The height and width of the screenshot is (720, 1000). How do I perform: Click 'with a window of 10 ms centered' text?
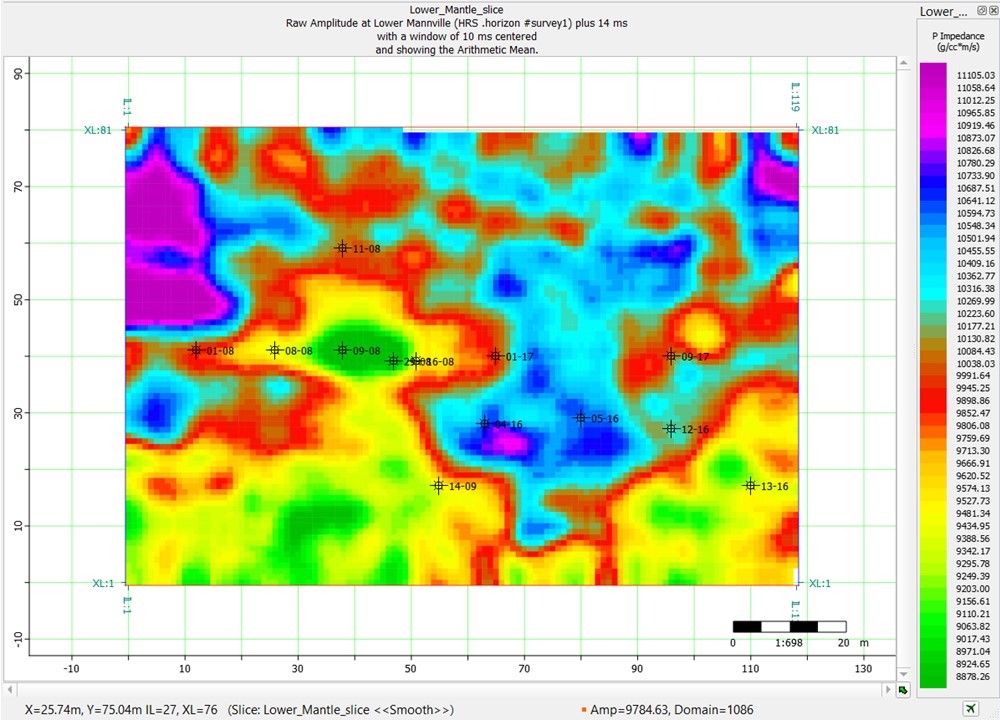pos(456,36)
